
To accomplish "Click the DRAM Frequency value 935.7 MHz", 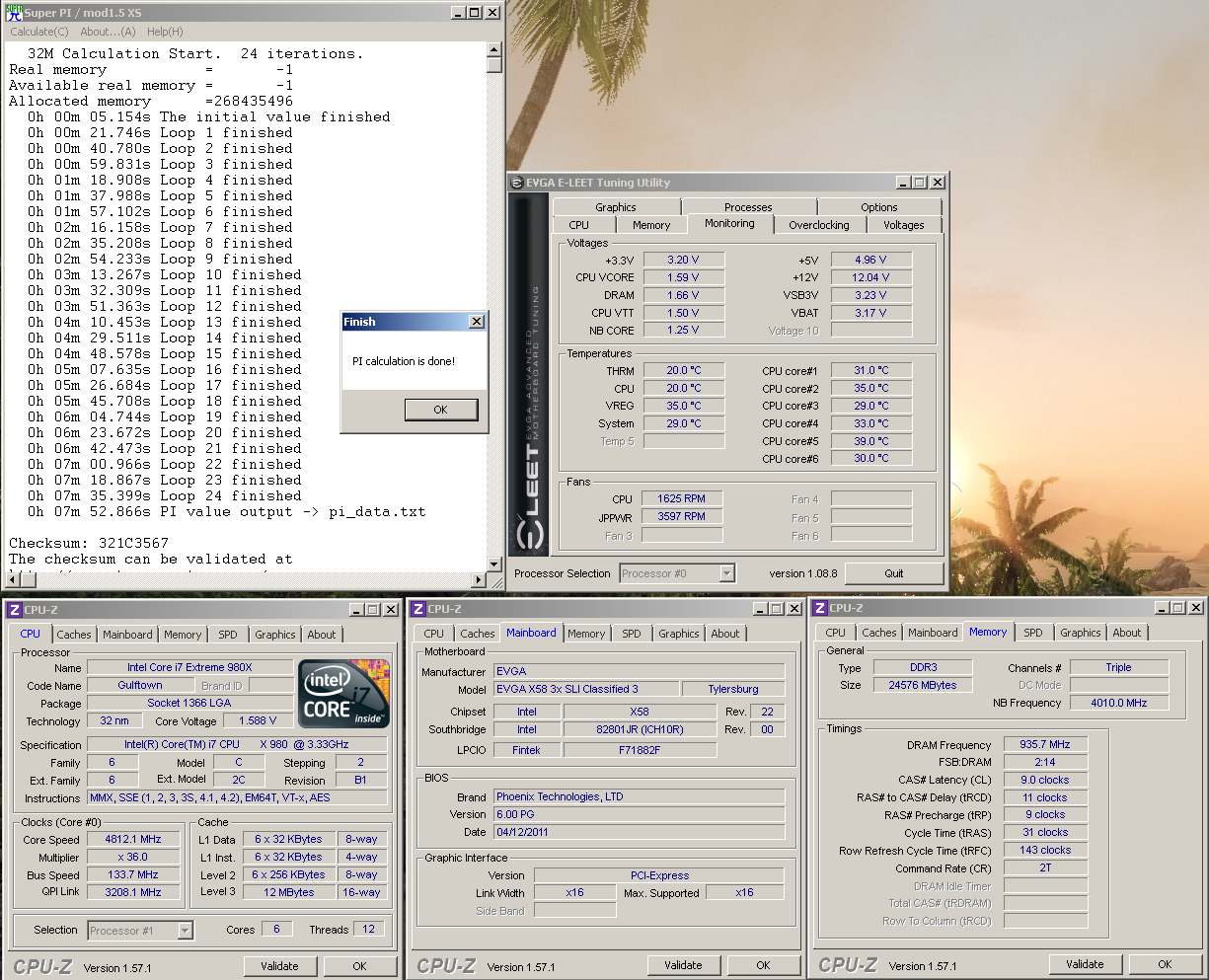I will [1045, 745].
